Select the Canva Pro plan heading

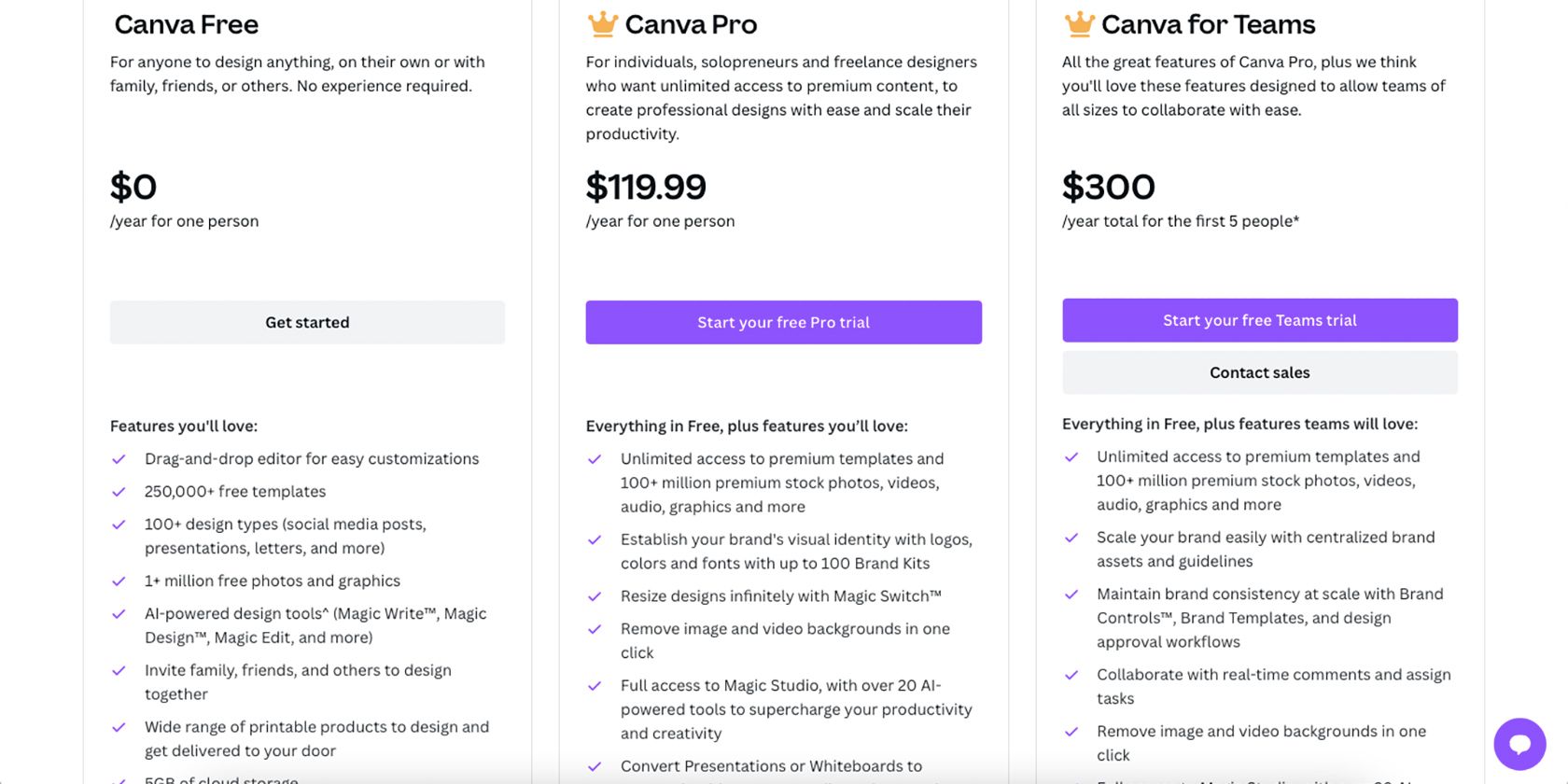[x=693, y=24]
